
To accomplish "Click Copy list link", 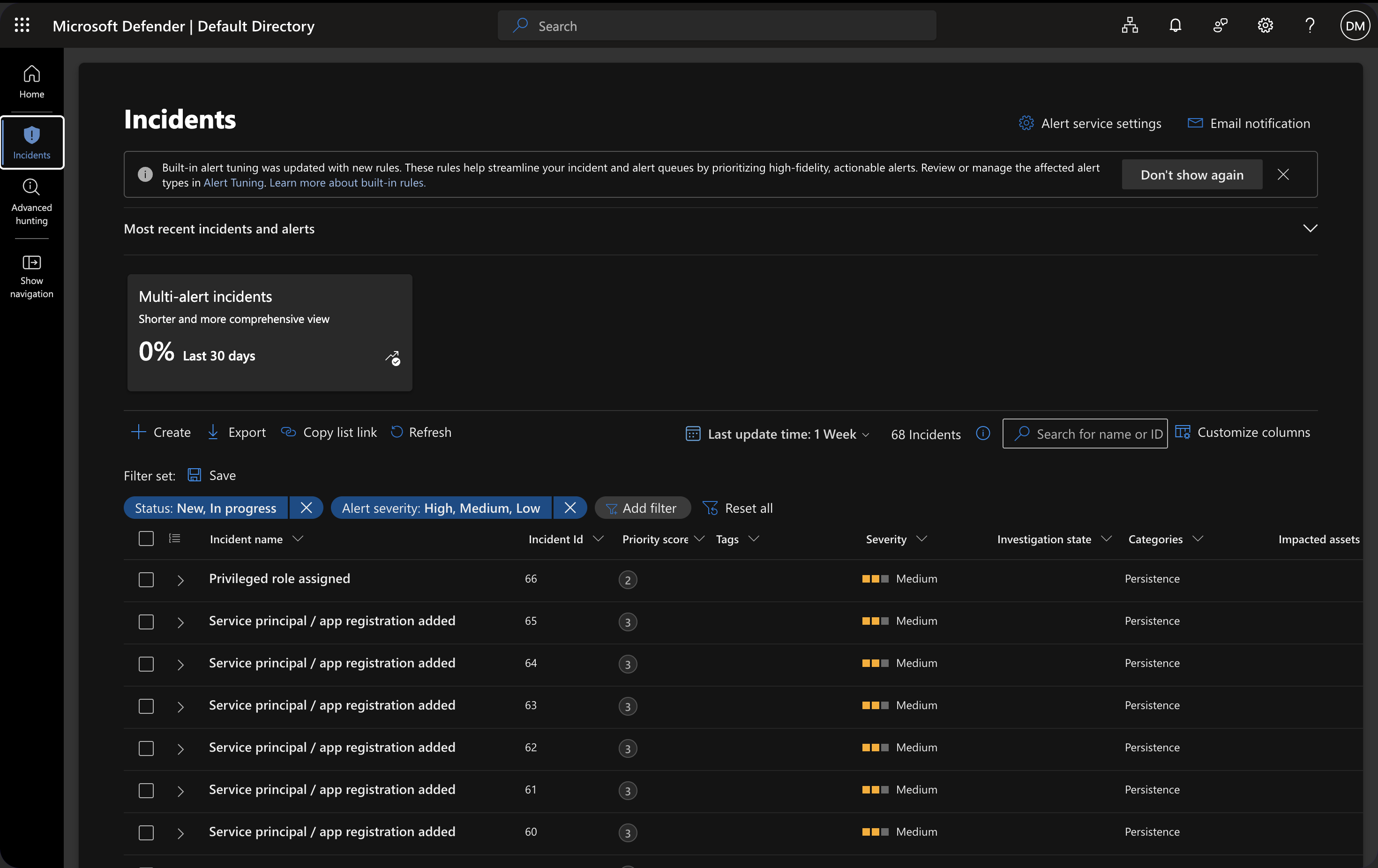I will click(329, 432).
